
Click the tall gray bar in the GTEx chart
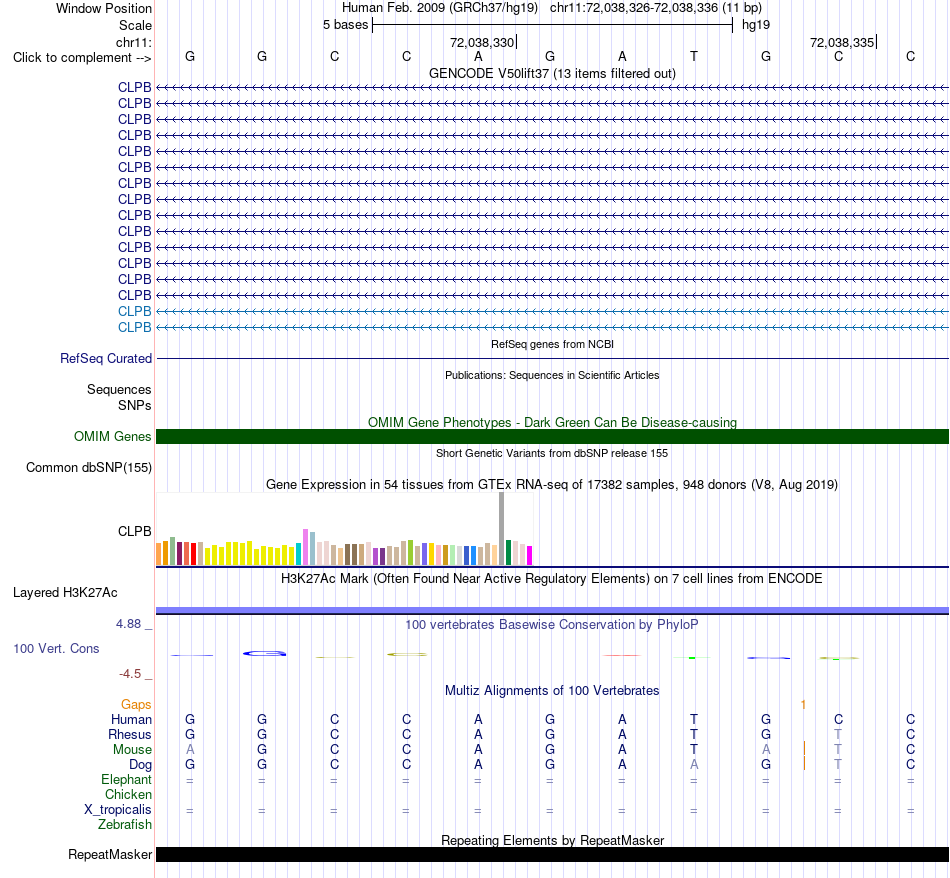[502, 528]
